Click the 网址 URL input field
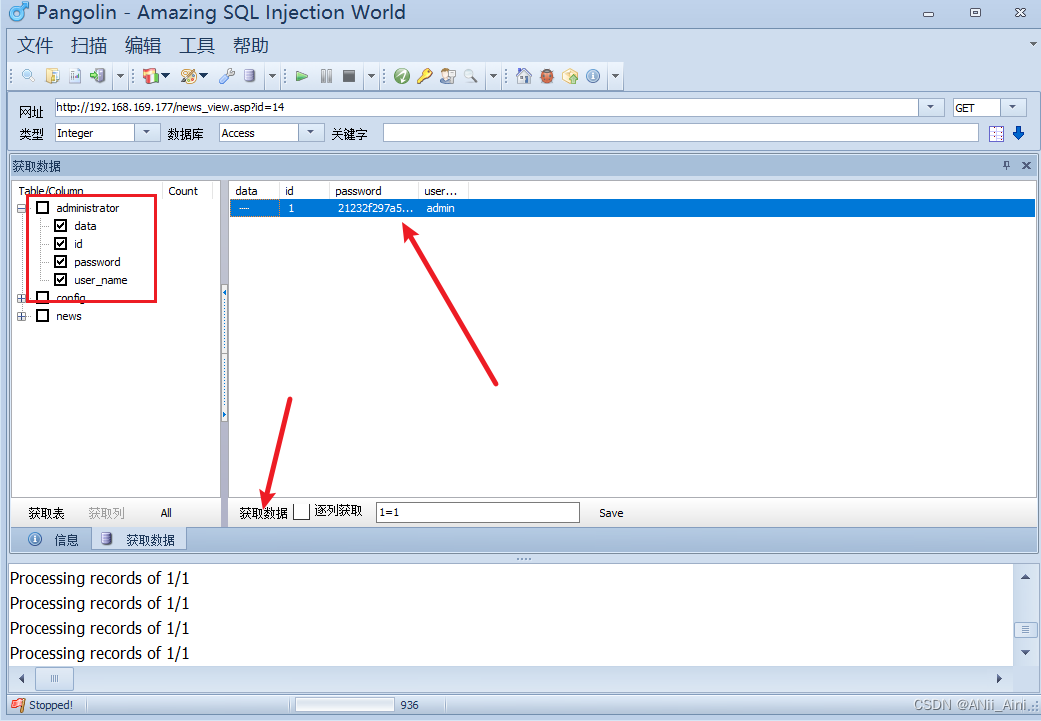1041x721 pixels. pos(487,107)
